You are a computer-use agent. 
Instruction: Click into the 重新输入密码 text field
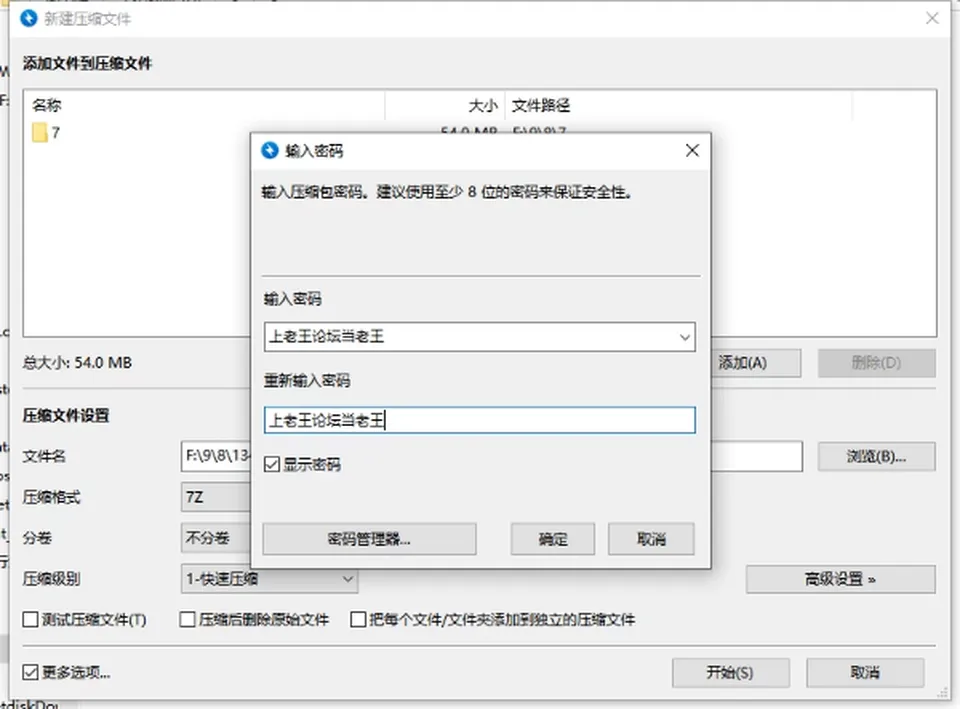(x=479, y=420)
